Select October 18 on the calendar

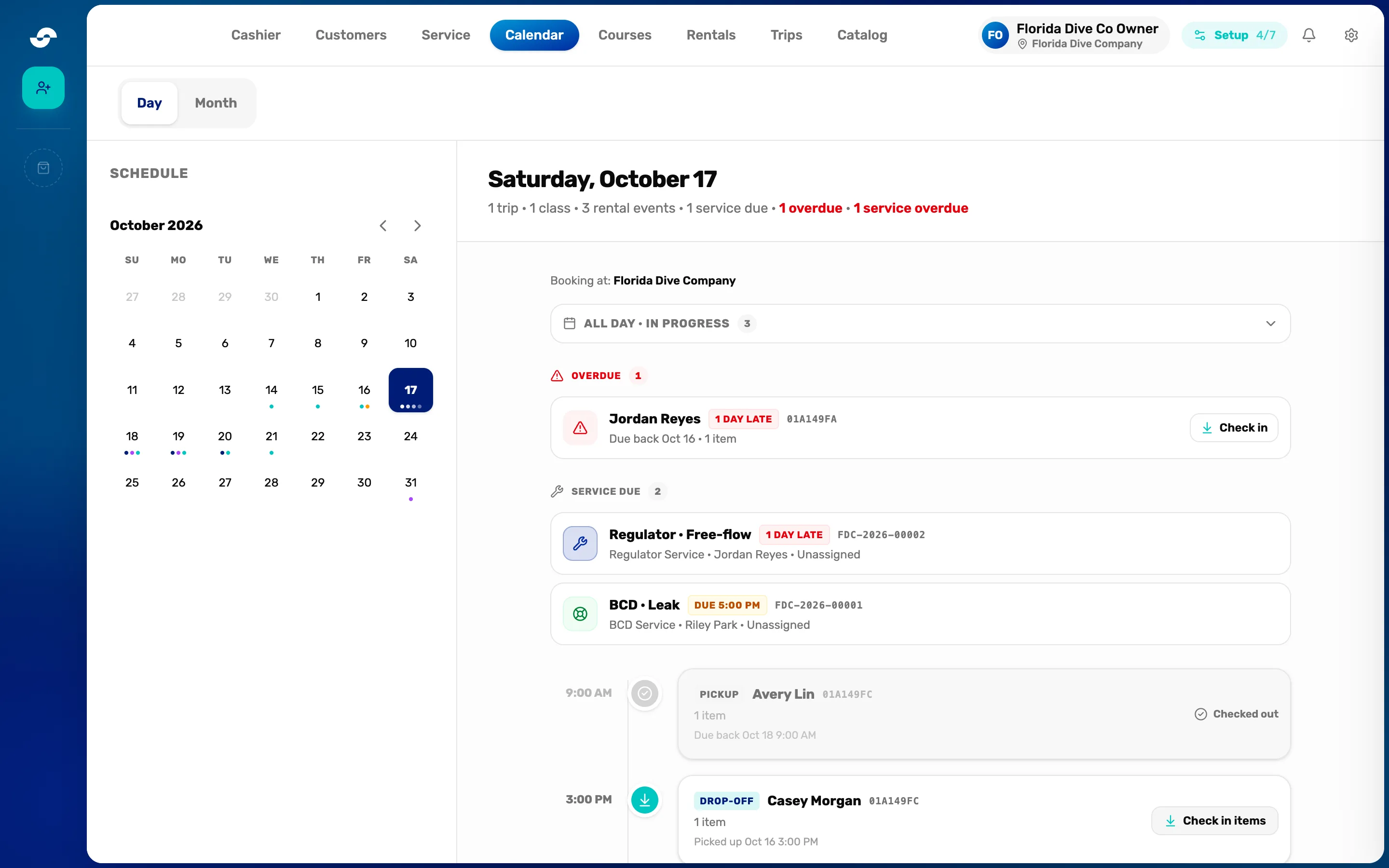click(132, 437)
